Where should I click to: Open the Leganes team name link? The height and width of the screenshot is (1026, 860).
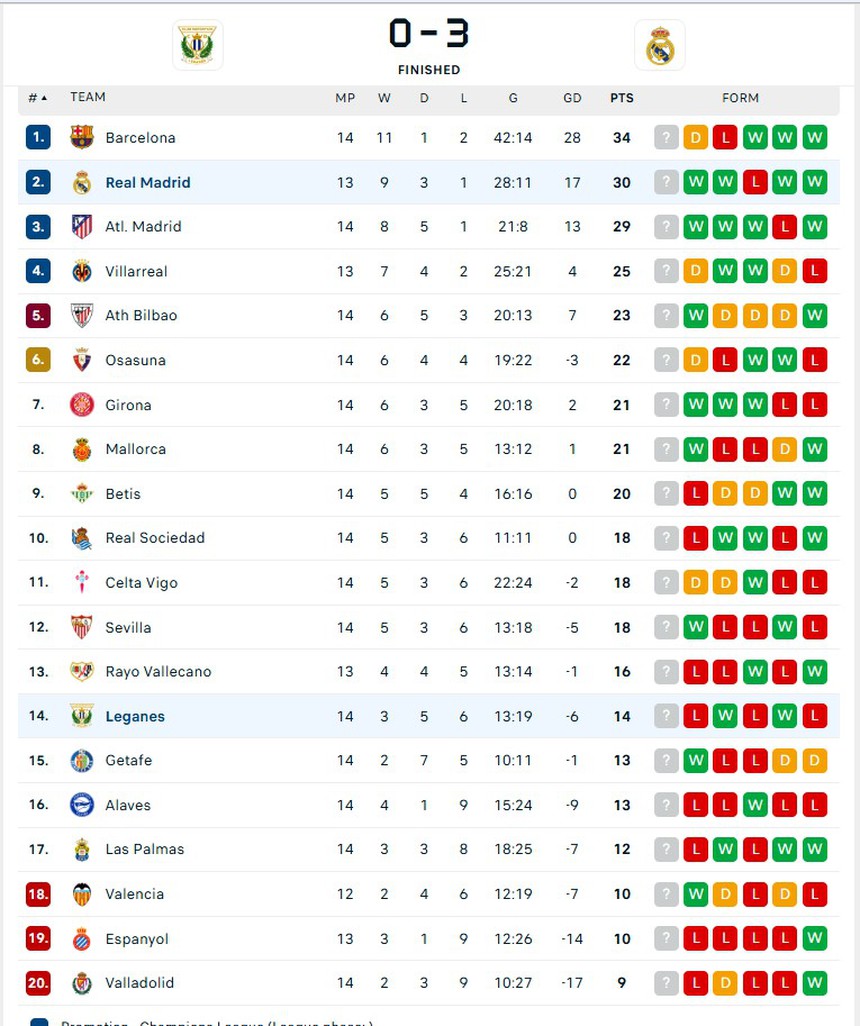tap(135, 716)
